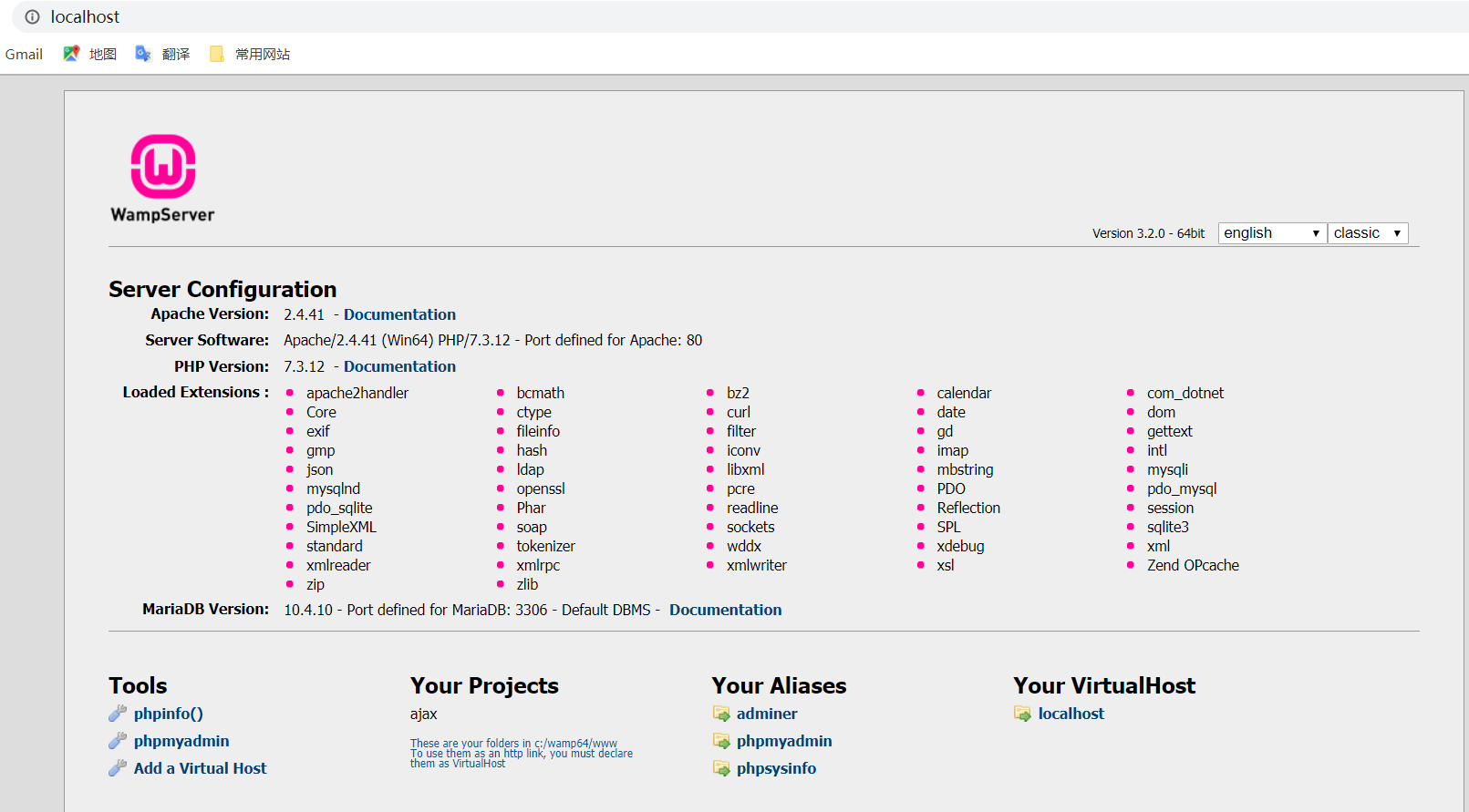Click the pdo_mysql extension entry
This screenshot has width=1469, height=812.
point(1182,488)
